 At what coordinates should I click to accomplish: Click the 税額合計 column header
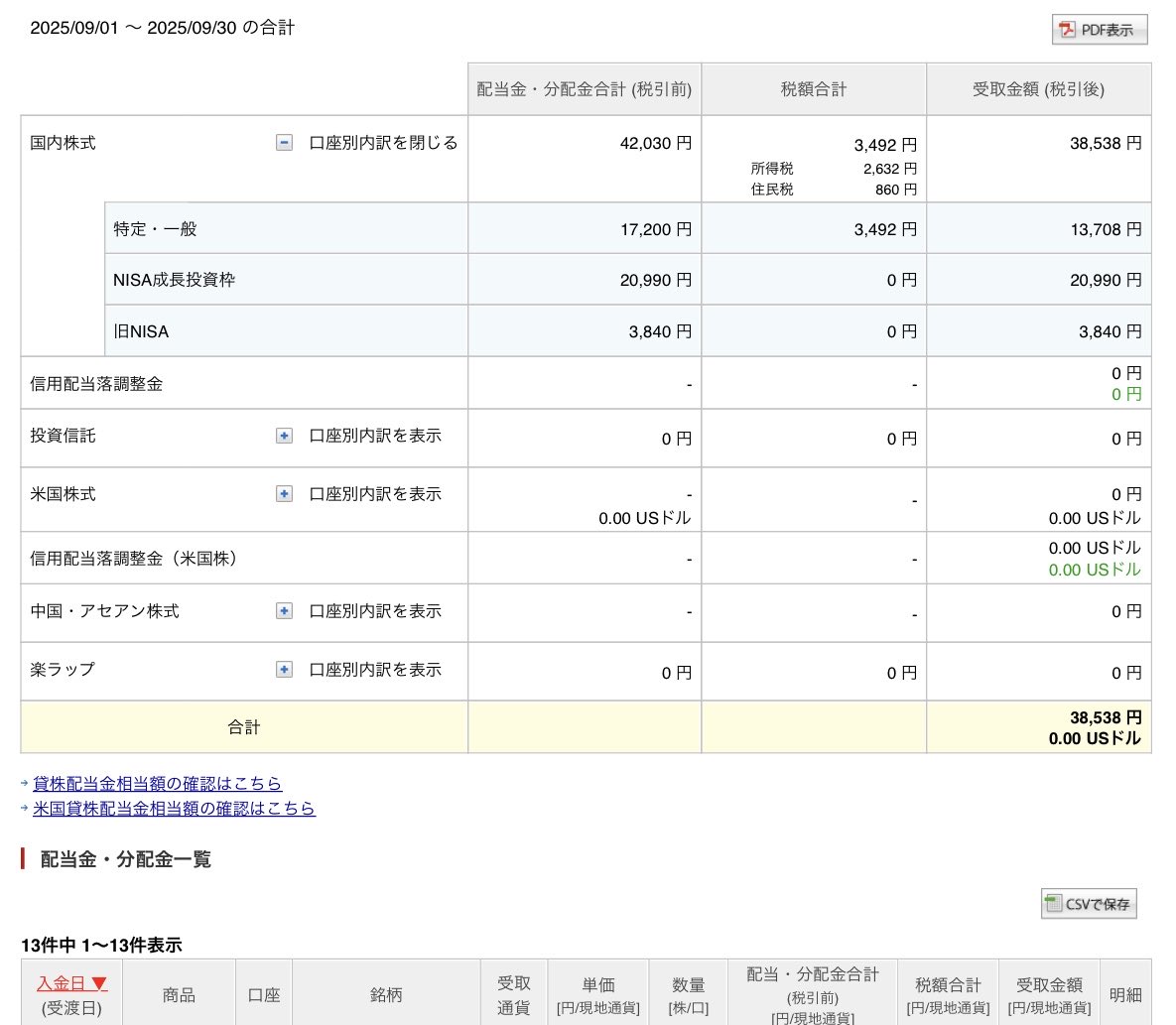pos(812,88)
